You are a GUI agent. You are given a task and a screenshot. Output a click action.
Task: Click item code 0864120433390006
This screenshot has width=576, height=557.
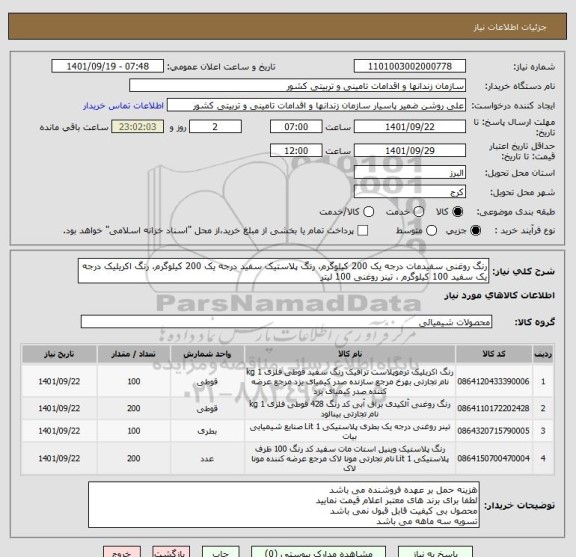(493, 381)
